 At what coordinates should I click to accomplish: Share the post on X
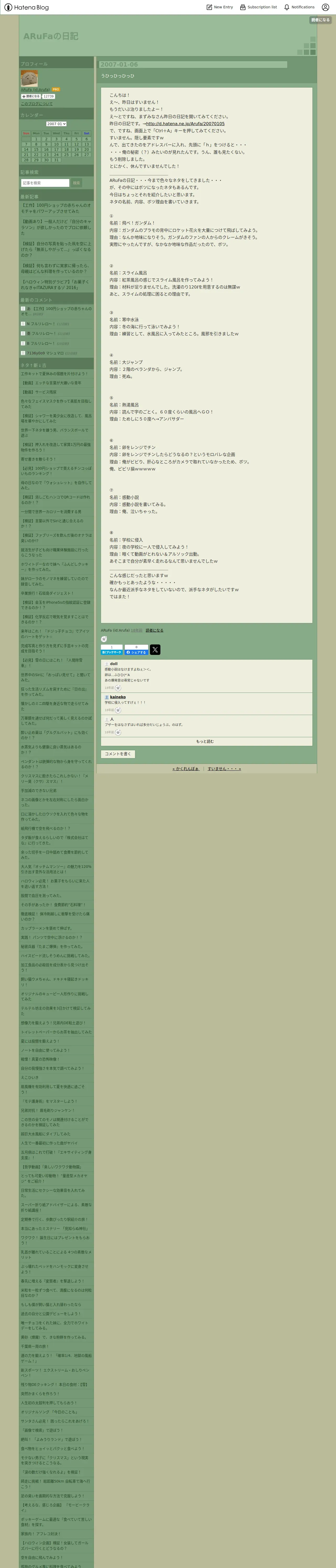click(x=155, y=649)
